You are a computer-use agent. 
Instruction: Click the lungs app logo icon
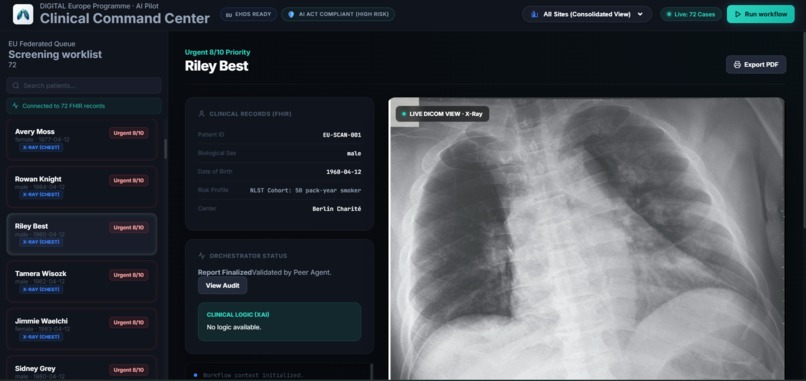(23, 14)
